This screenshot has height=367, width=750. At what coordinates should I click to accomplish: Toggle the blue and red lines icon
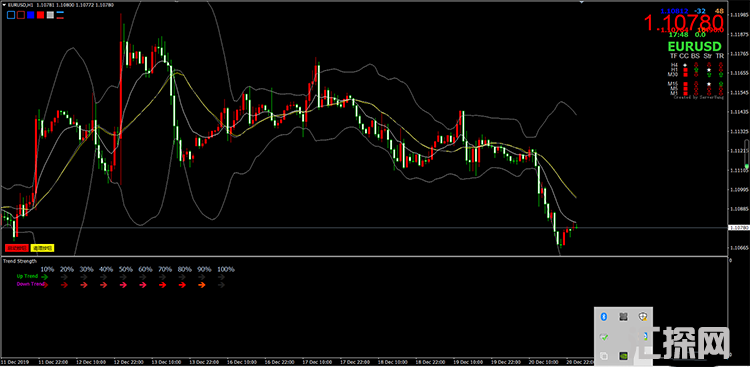point(60,15)
